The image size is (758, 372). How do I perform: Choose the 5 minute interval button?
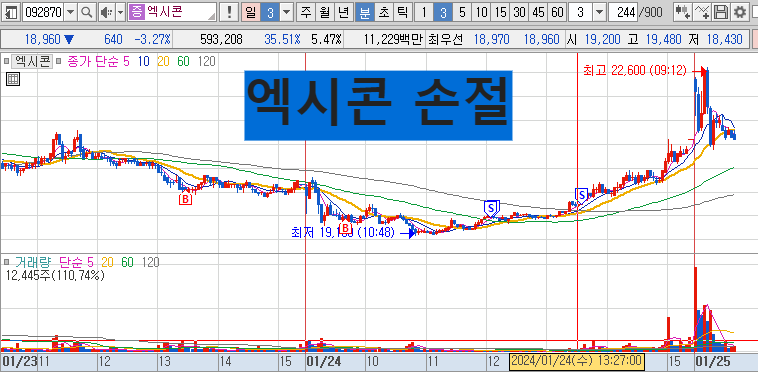click(x=462, y=12)
